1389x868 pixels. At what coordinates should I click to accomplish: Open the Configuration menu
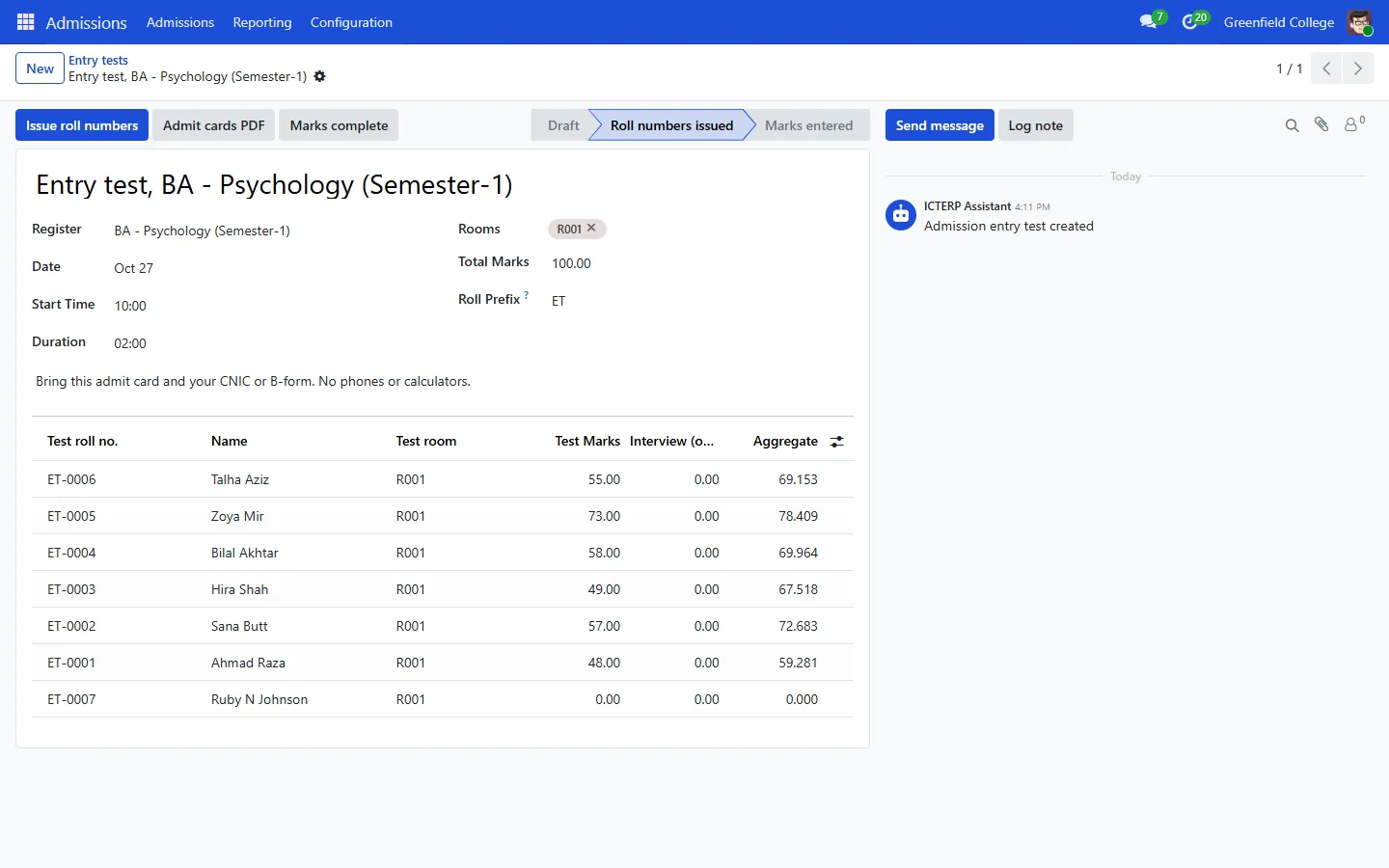coord(351,22)
